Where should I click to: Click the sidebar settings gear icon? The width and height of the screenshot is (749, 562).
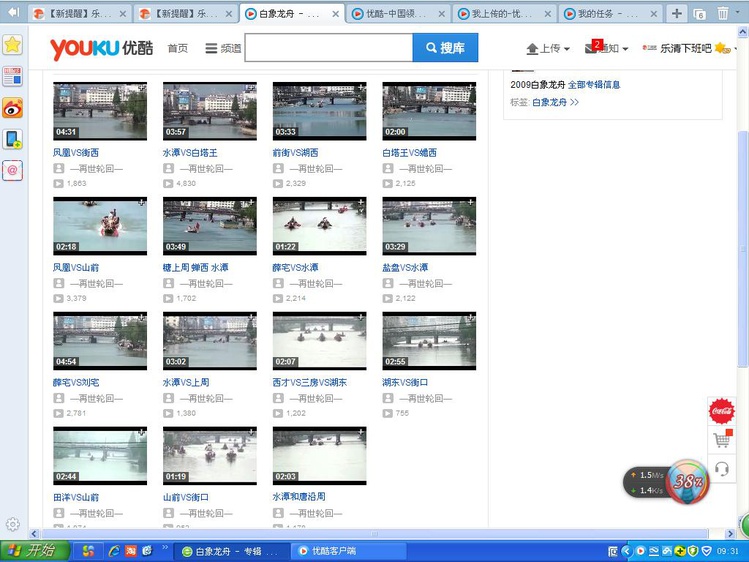pyautogui.click(x=12, y=524)
